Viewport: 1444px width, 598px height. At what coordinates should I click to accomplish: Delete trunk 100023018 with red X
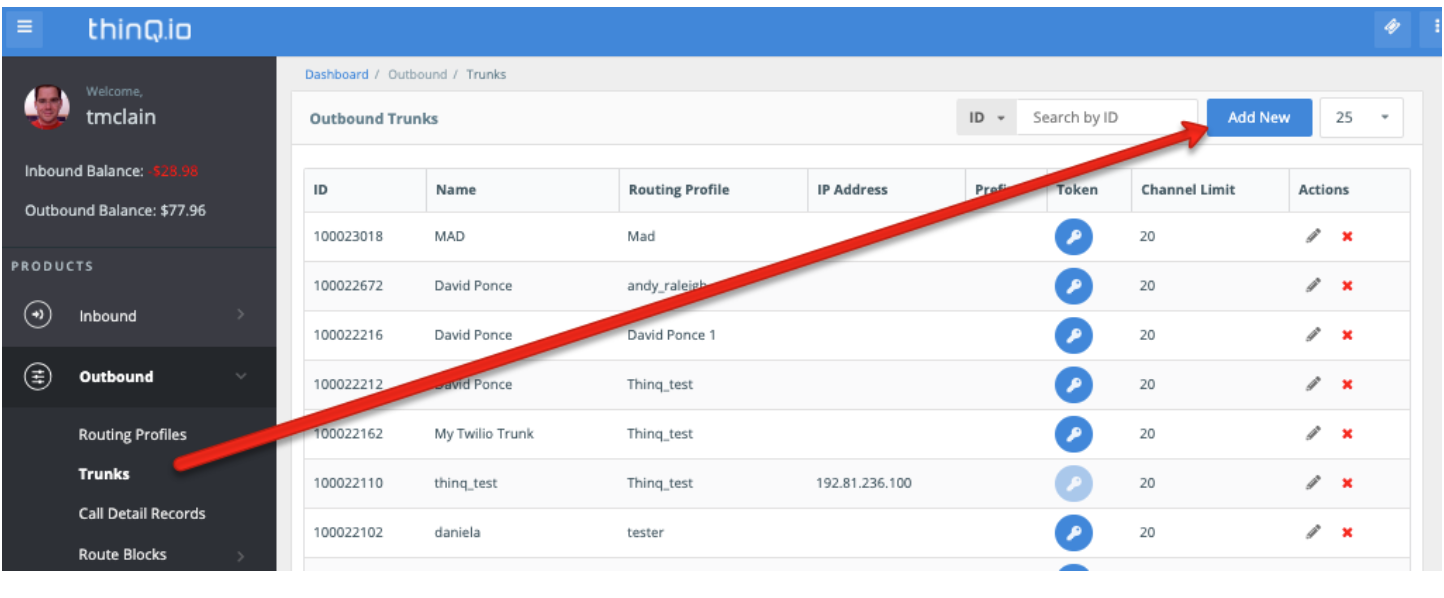coord(1348,236)
